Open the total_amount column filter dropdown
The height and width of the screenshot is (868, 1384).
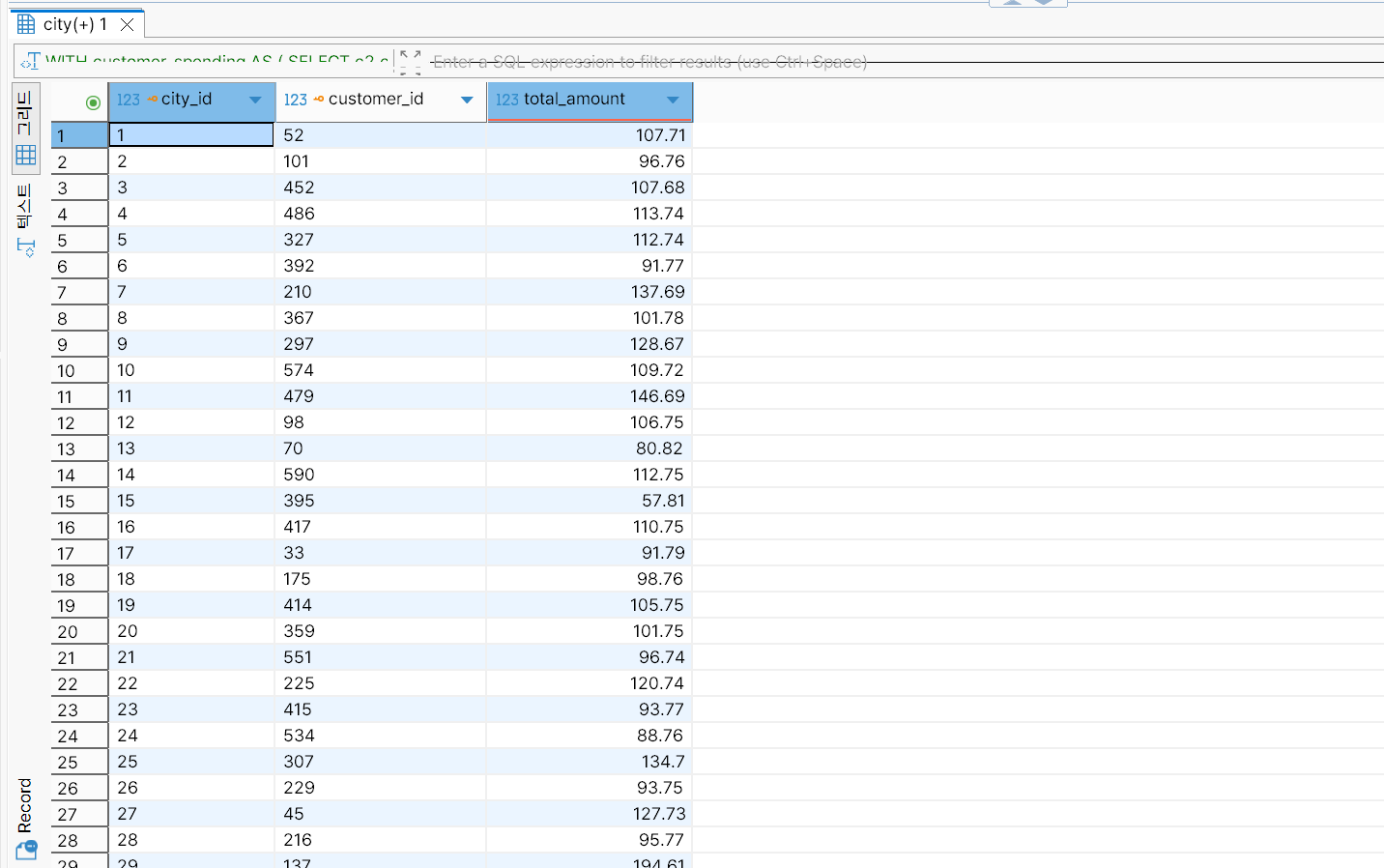(673, 100)
